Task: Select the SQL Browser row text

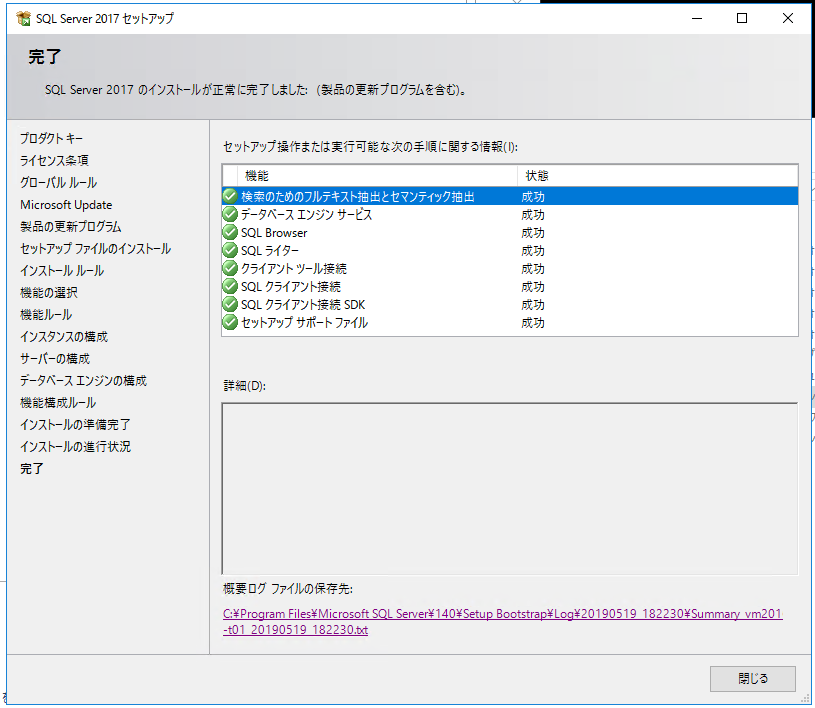Action: click(x=274, y=233)
